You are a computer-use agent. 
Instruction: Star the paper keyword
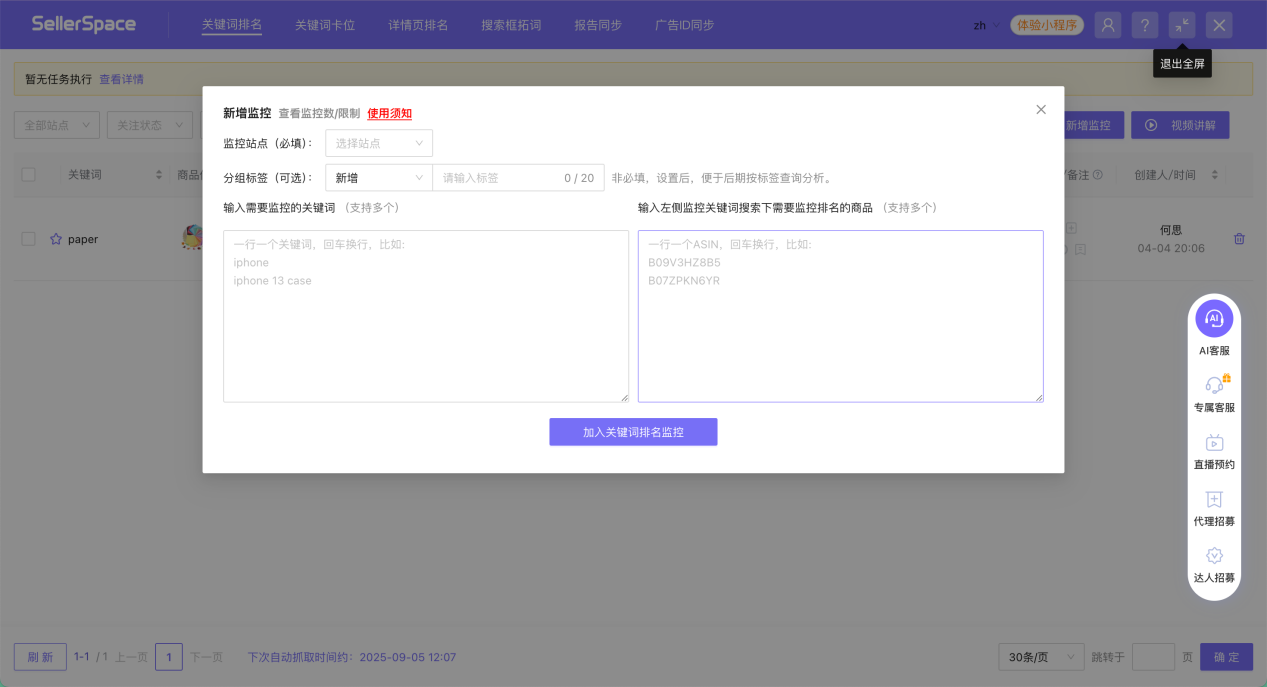tap(56, 239)
